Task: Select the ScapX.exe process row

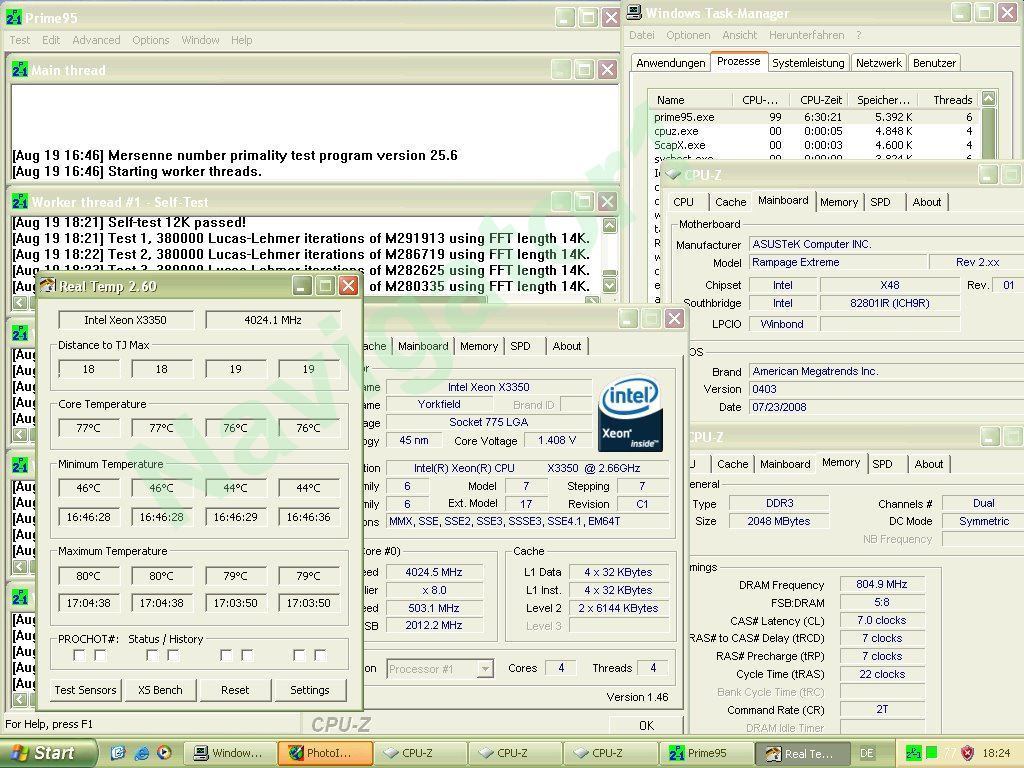Action: [x=814, y=145]
